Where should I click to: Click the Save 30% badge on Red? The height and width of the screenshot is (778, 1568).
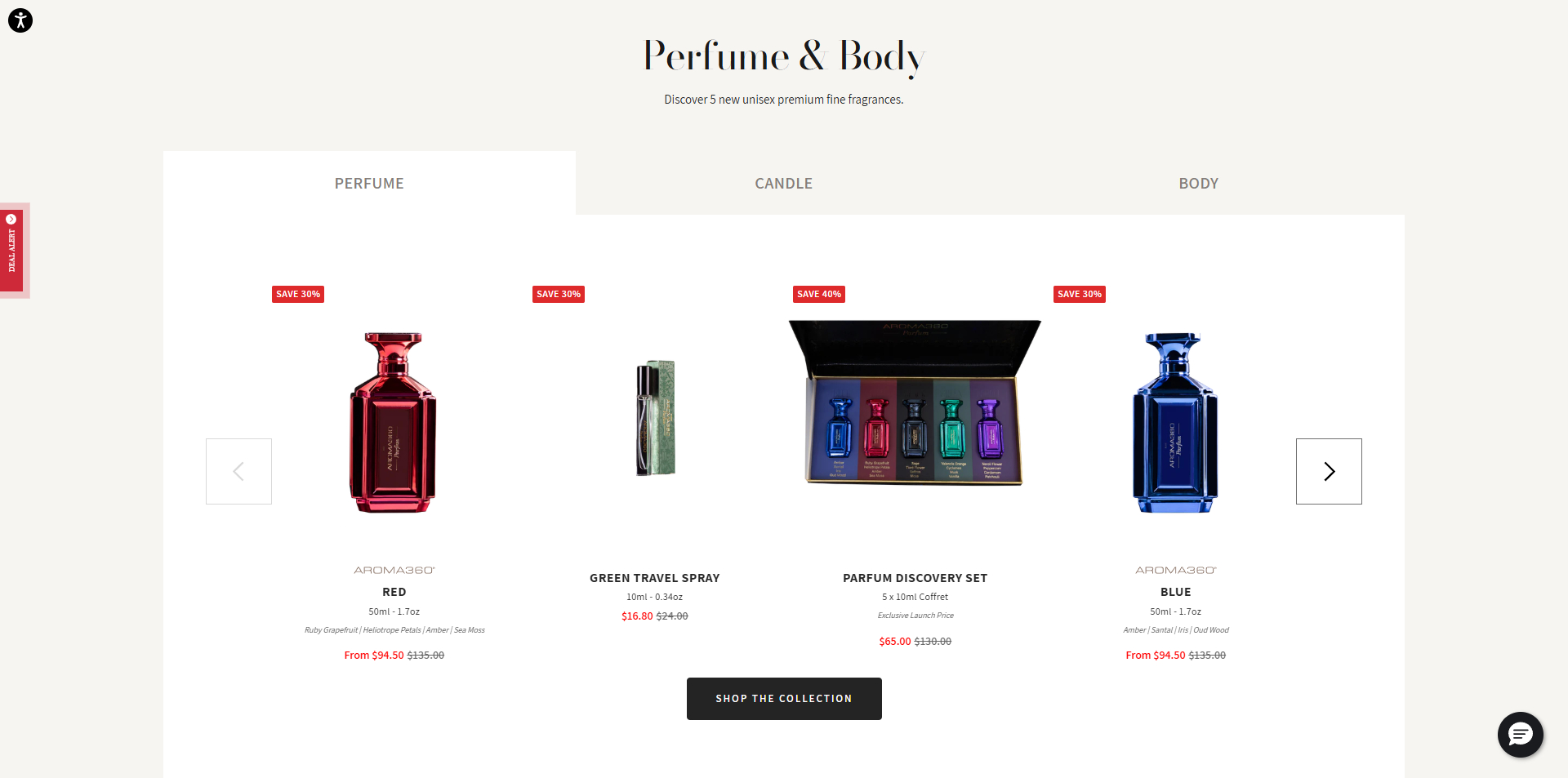click(298, 294)
